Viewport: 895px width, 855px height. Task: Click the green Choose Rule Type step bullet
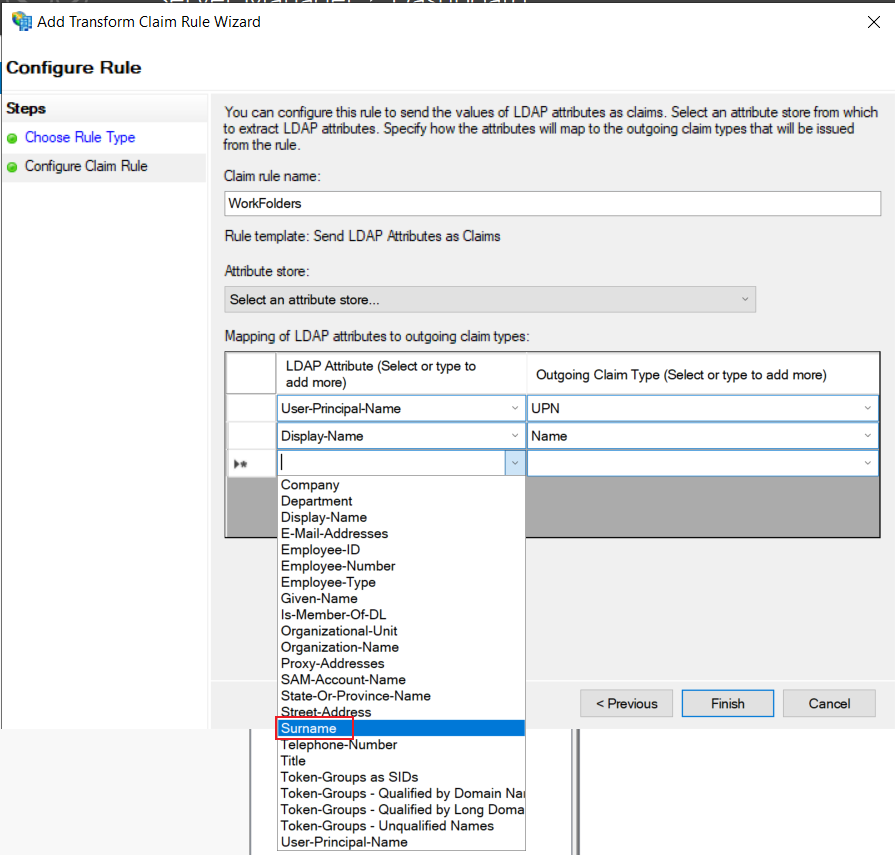pyautogui.click(x=12, y=138)
